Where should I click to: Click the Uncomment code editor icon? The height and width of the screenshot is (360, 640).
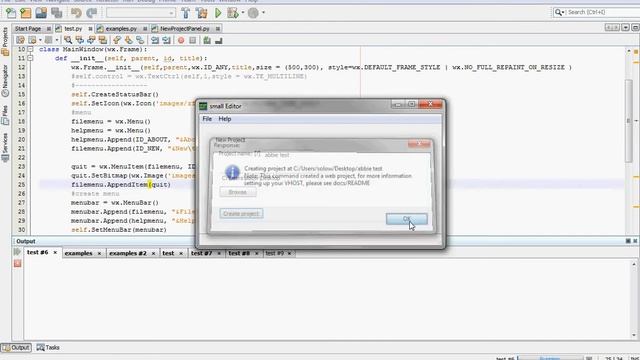point(218,40)
